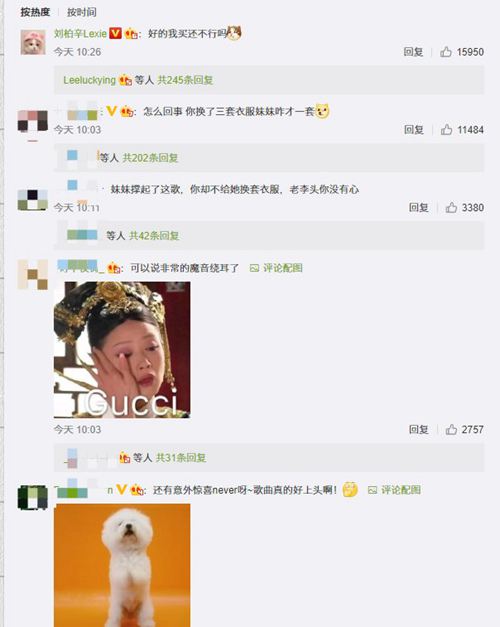Switch to 按时间 sorting tab

point(82,12)
